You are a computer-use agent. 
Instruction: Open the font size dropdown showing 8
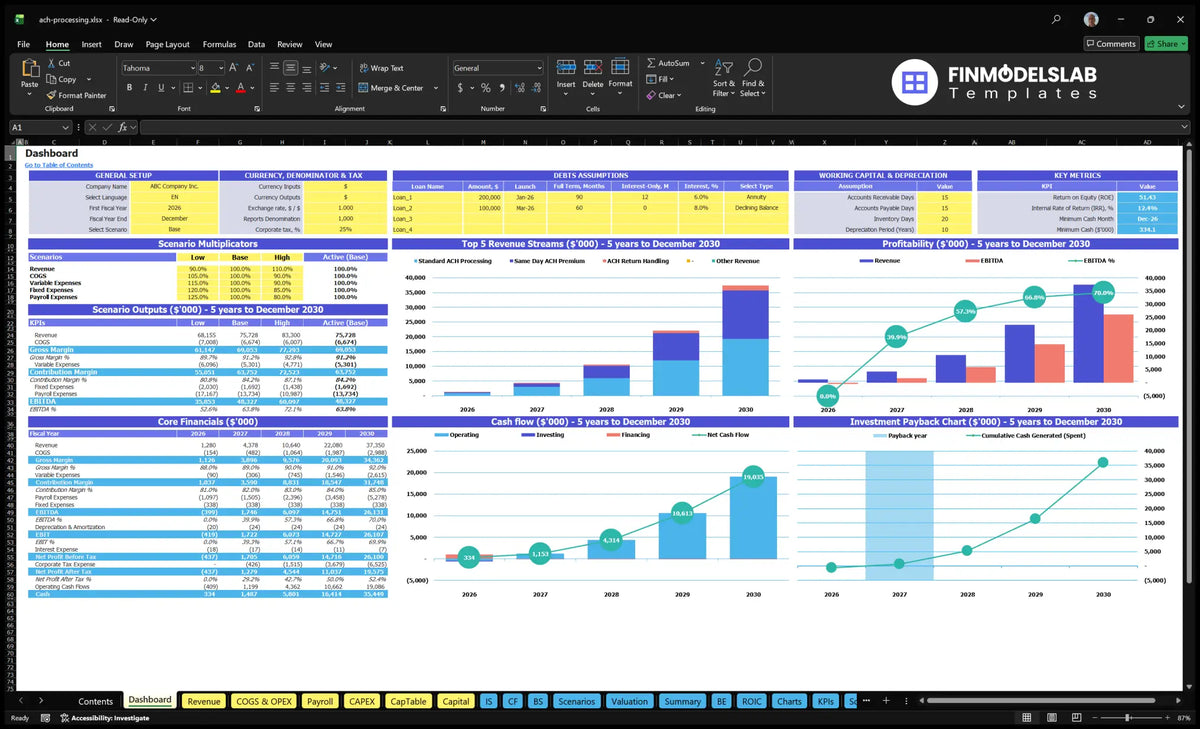(220, 68)
